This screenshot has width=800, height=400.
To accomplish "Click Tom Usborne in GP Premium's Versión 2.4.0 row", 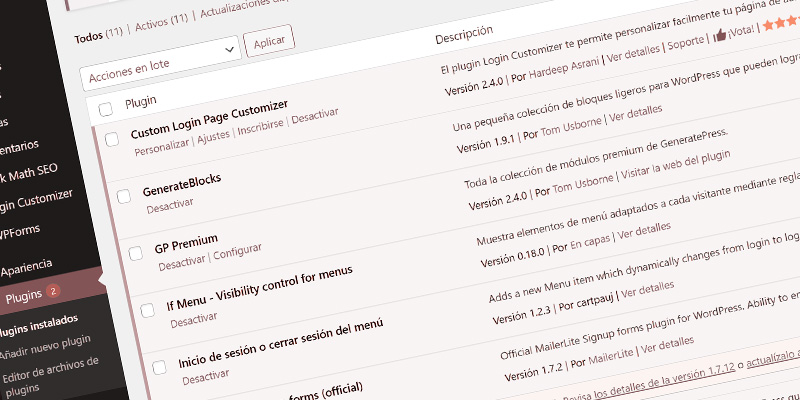I will pyautogui.click(x=583, y=183).
